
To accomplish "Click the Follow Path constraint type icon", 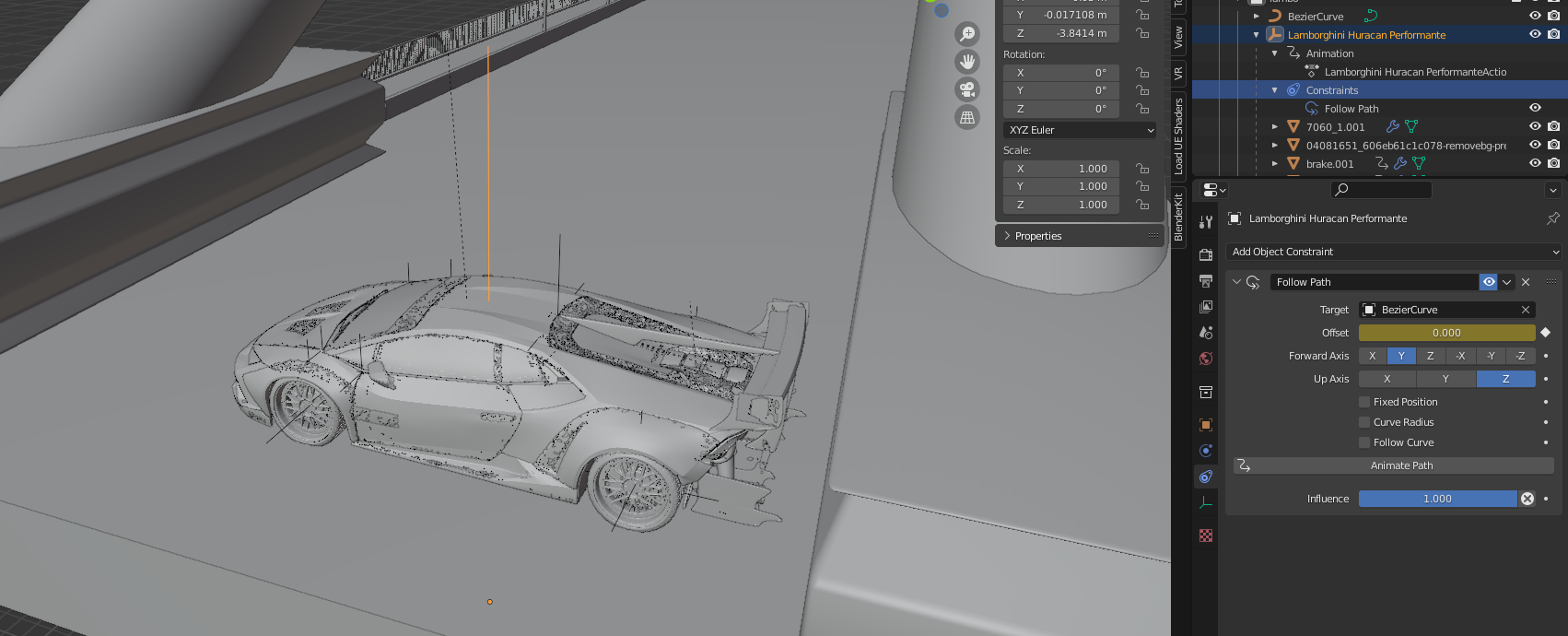I will point(1253,282).
